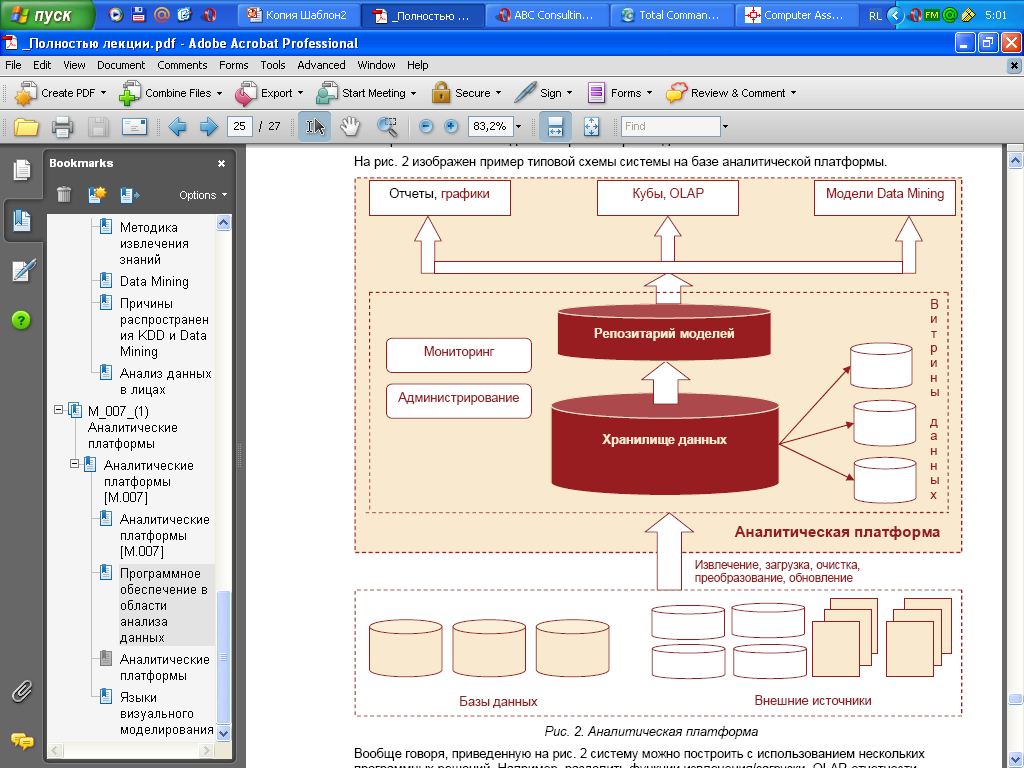Switch to ABC Consulting taskbar window
This screenshot has height=768, width=1024.
pyautogui.click(x=546, y=15)
